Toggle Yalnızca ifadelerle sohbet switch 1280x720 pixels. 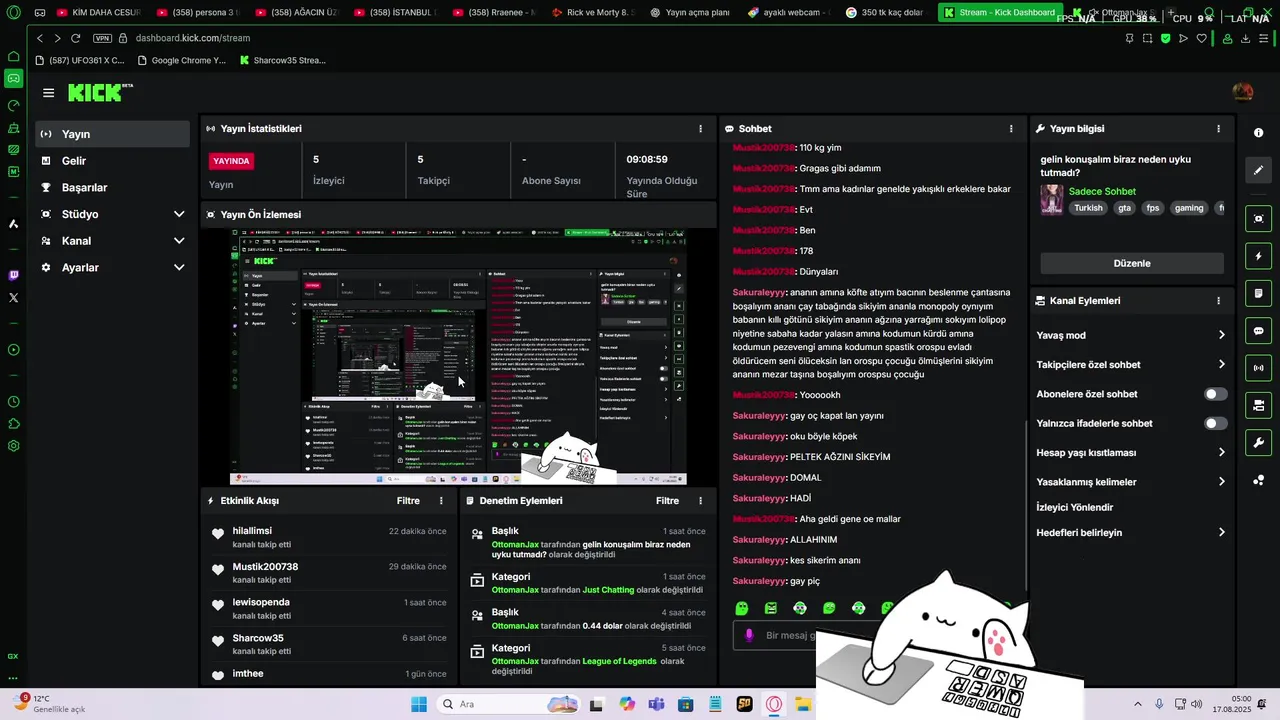pyautogui.click(x=1215, y=424)
